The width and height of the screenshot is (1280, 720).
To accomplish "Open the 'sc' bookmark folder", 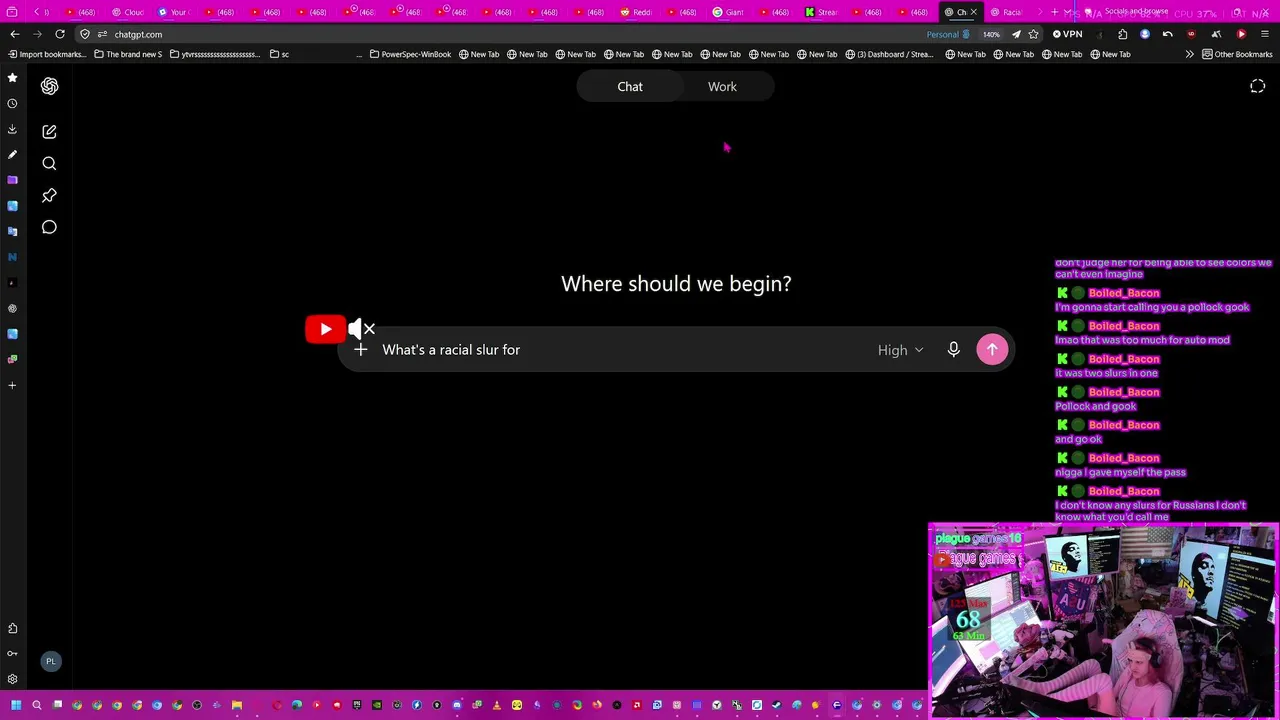I will (279, 54).
